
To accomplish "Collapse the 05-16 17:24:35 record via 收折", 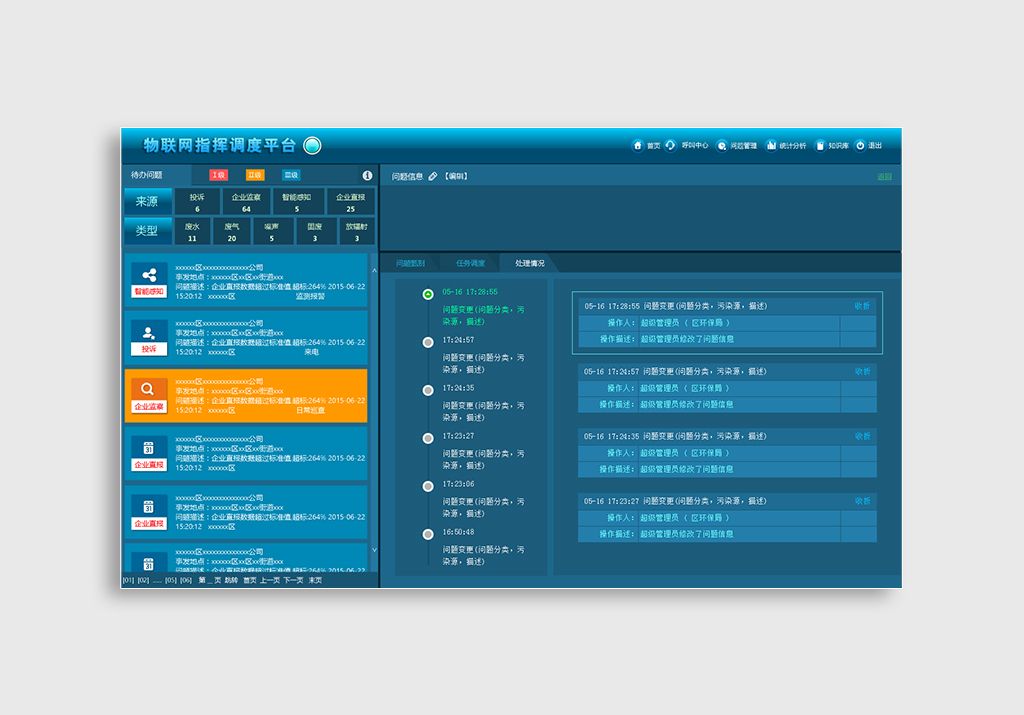I will point(862,436).
